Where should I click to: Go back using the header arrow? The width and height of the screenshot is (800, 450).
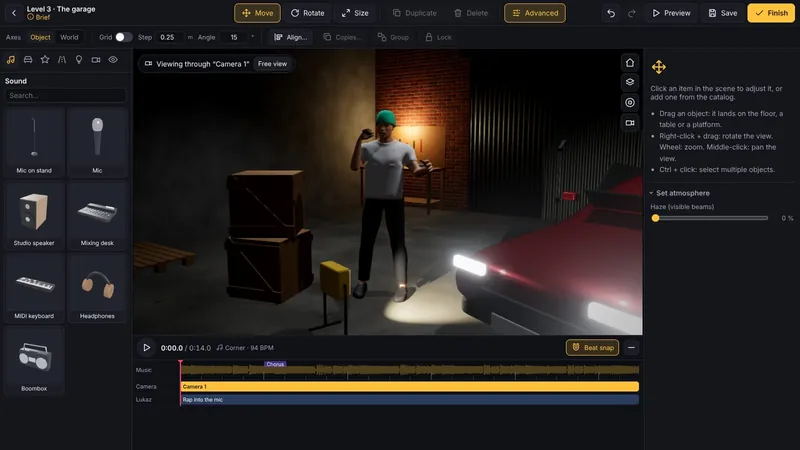tap(14, 13)
